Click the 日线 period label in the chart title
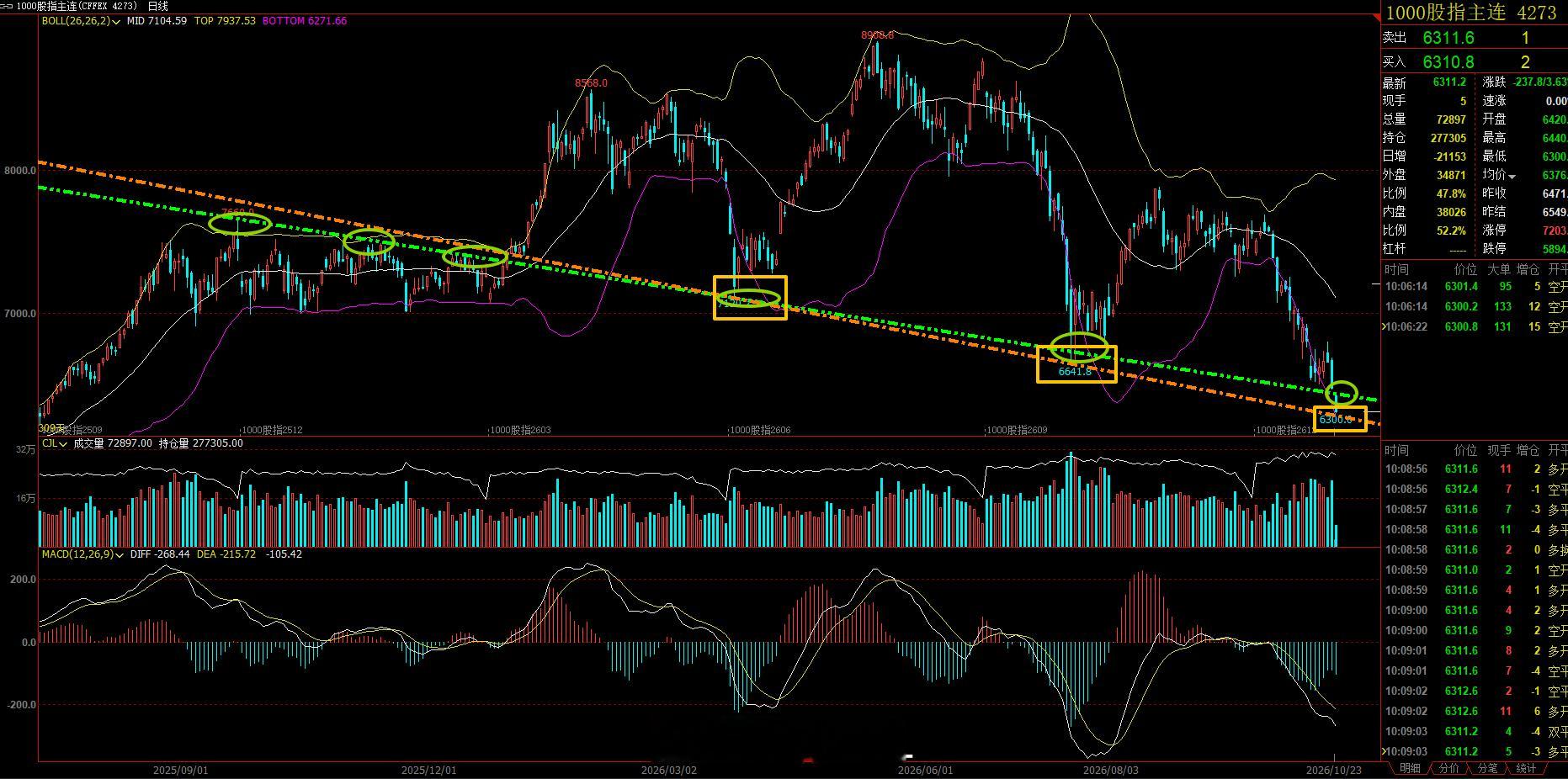The width and height of the screenshot is (1568, 779). 157,6
